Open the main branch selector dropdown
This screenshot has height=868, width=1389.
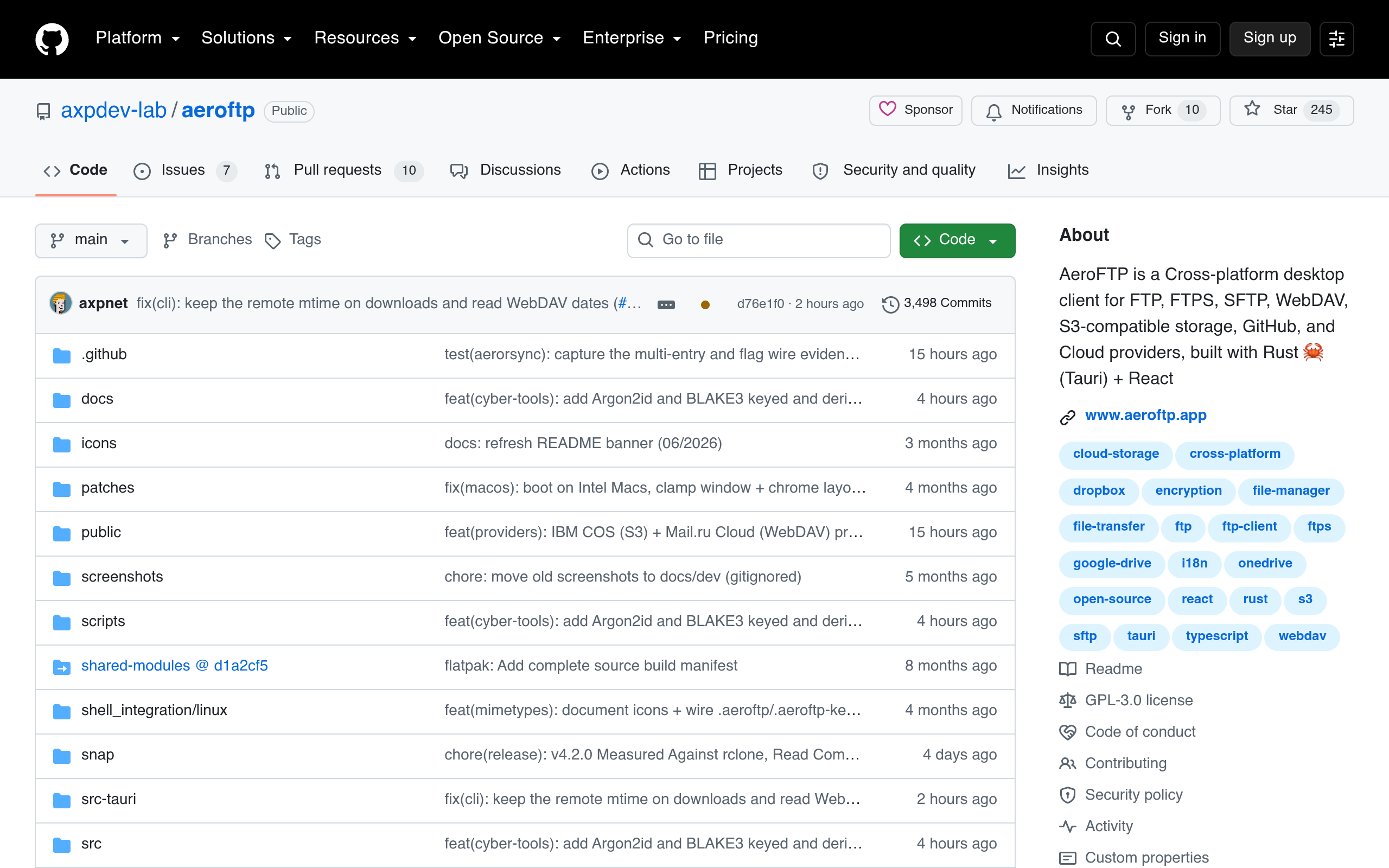pos(91,240)
